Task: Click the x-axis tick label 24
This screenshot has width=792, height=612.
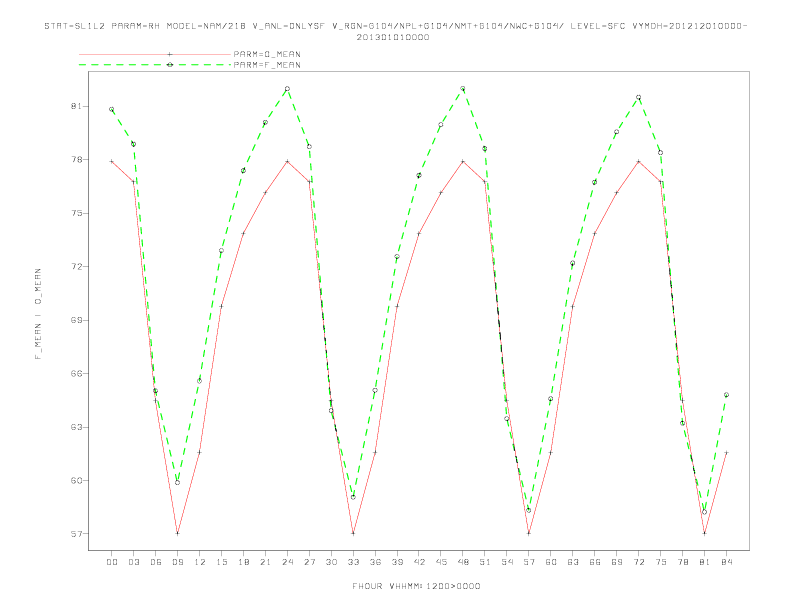Action: tap(287, 562)
